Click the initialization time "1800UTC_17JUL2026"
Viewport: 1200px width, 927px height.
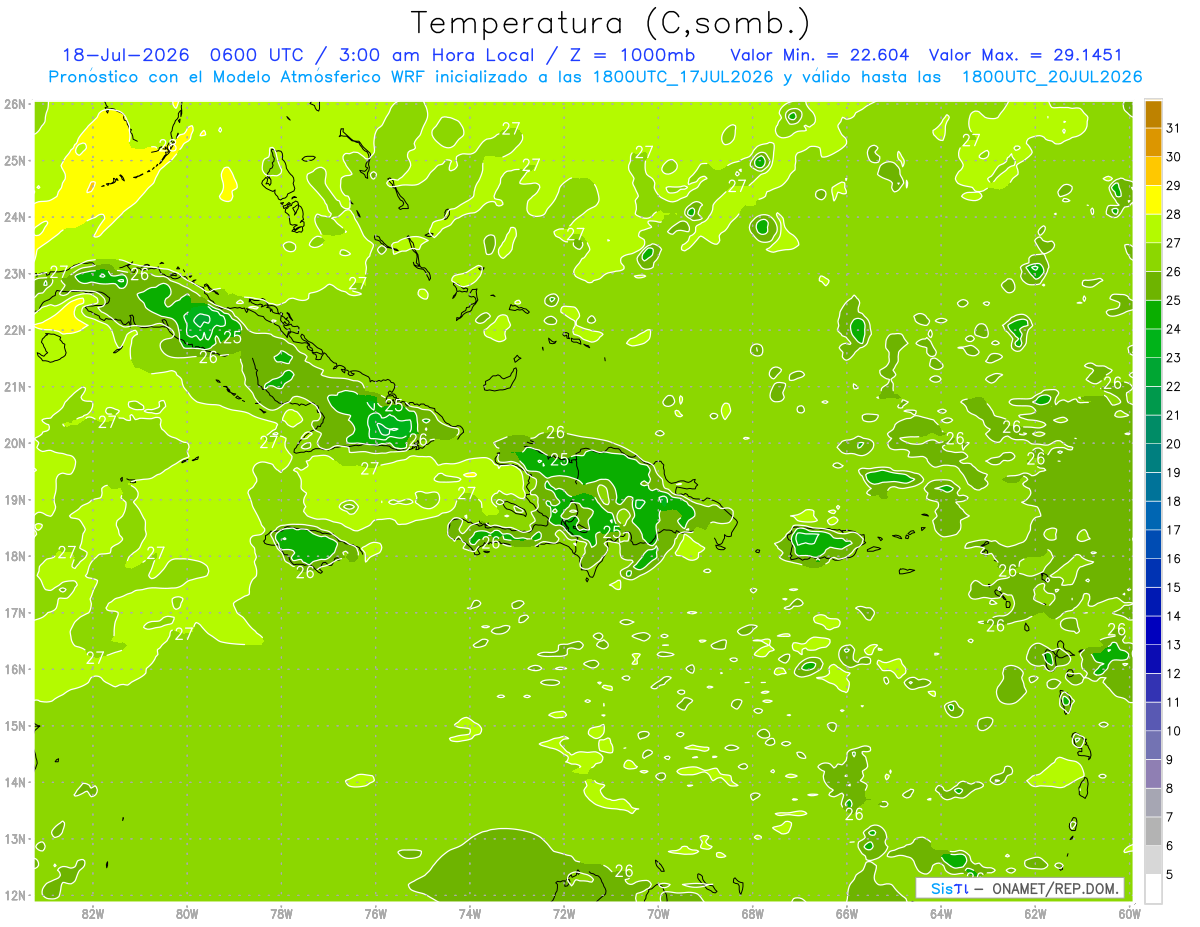click(x=683, y=77)
